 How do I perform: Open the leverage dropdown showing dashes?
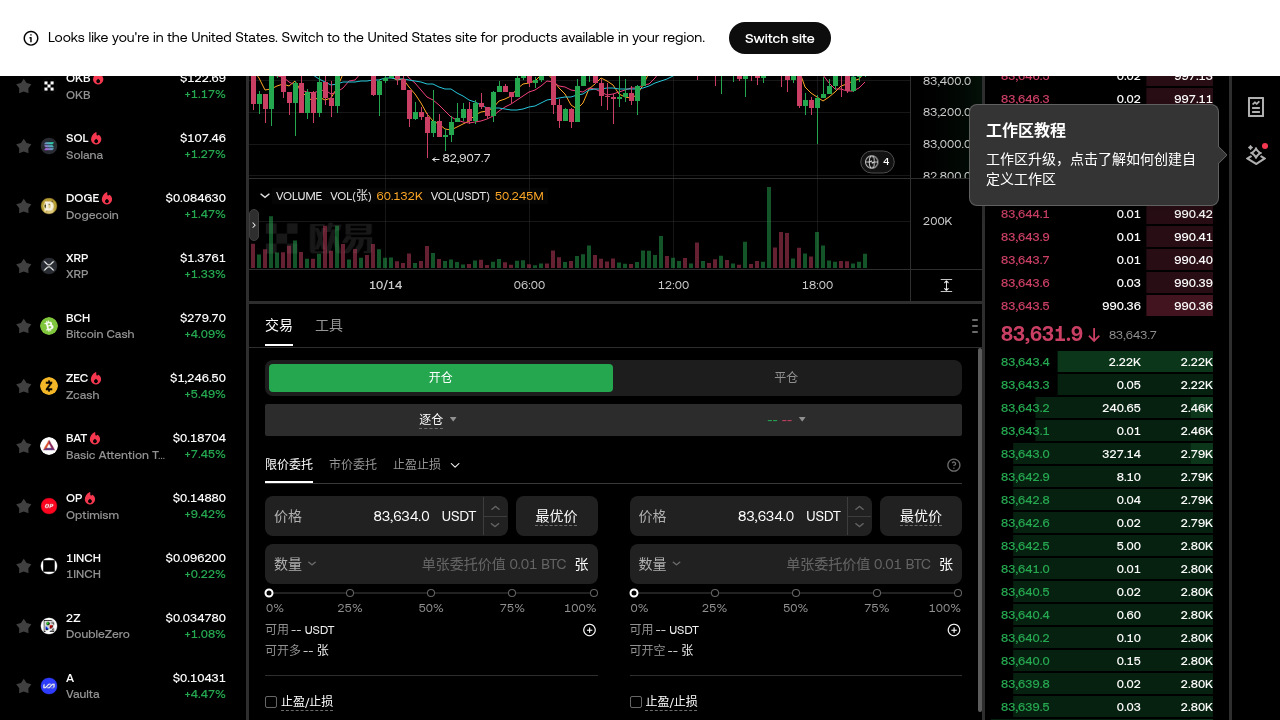coord(787,420)
